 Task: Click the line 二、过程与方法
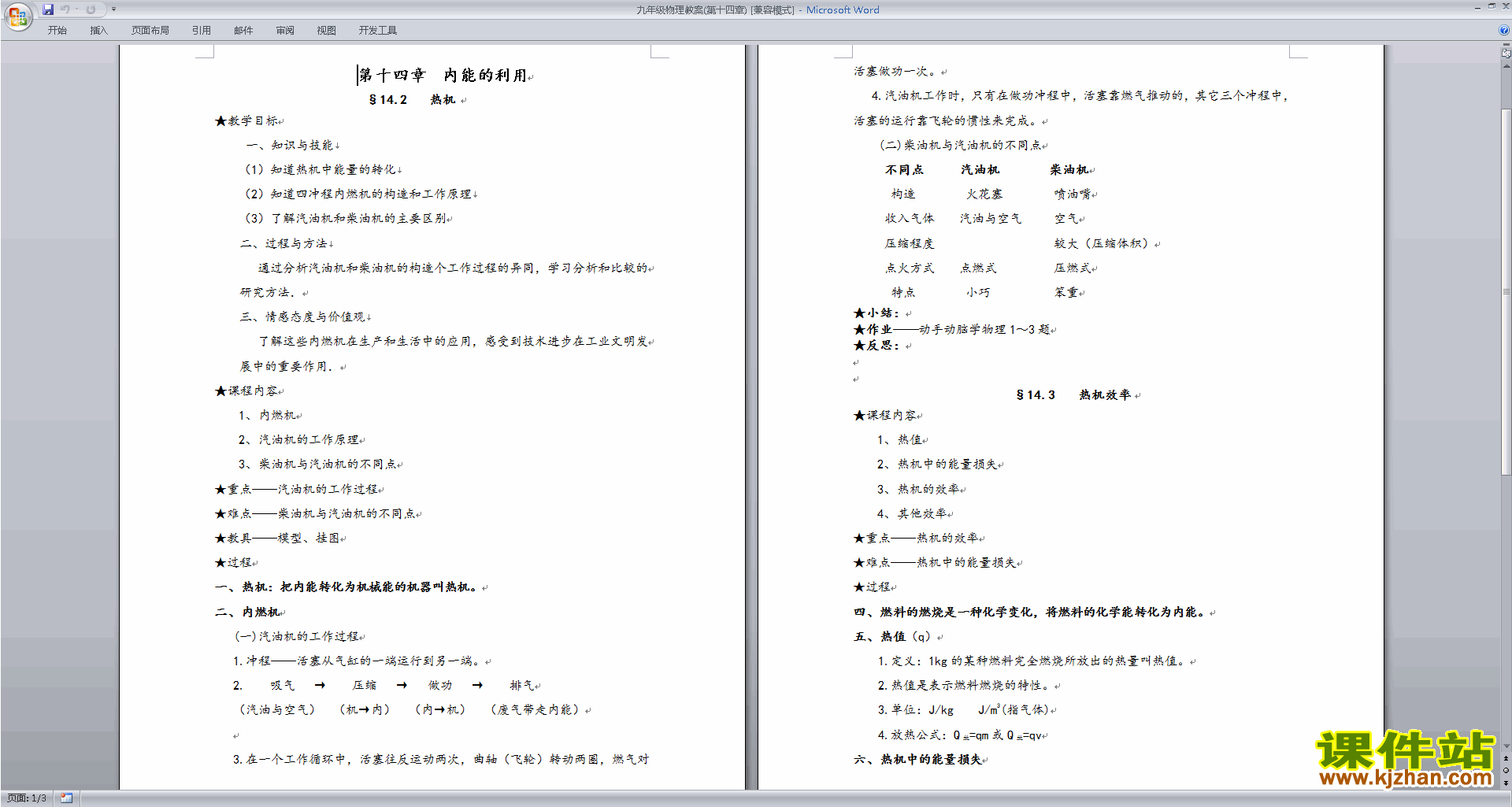(x=283, y=243)
